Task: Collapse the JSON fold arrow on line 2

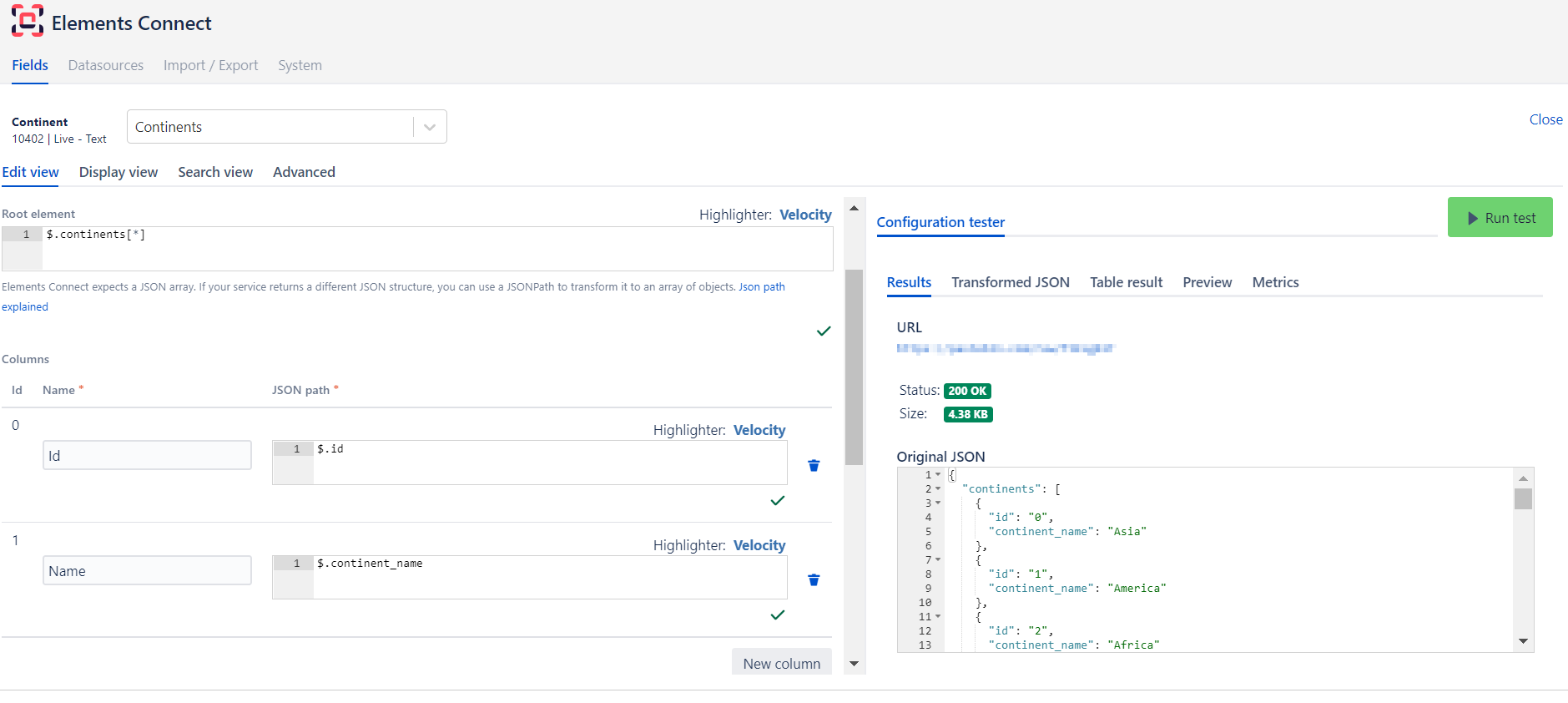Action: click(938, 489)
